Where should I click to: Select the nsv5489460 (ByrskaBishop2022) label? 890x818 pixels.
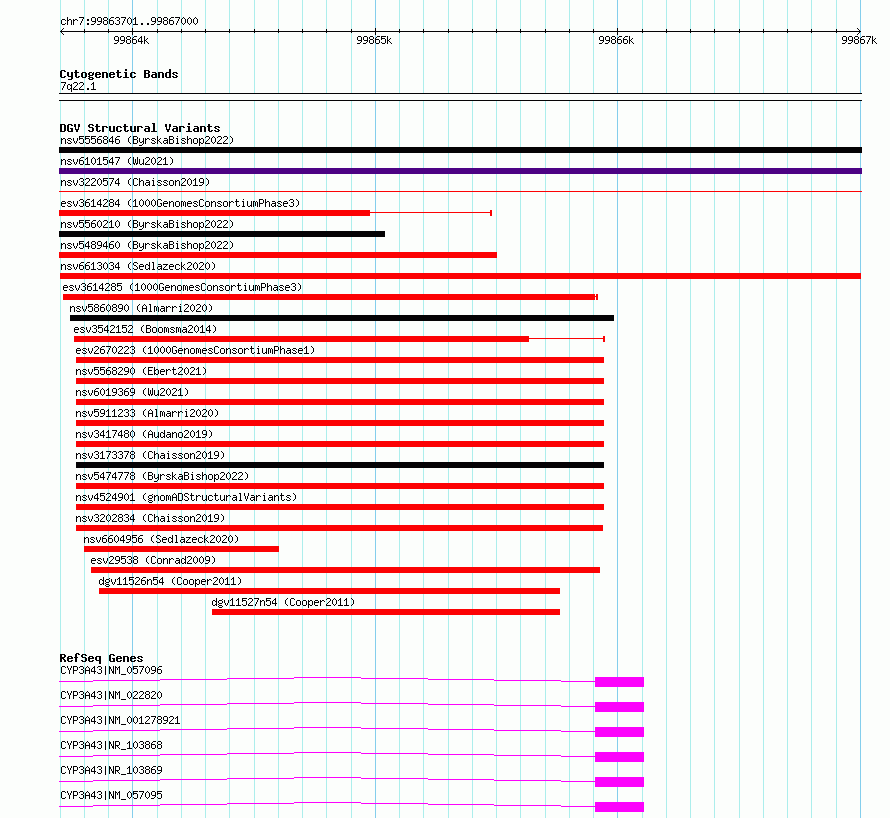147,245
